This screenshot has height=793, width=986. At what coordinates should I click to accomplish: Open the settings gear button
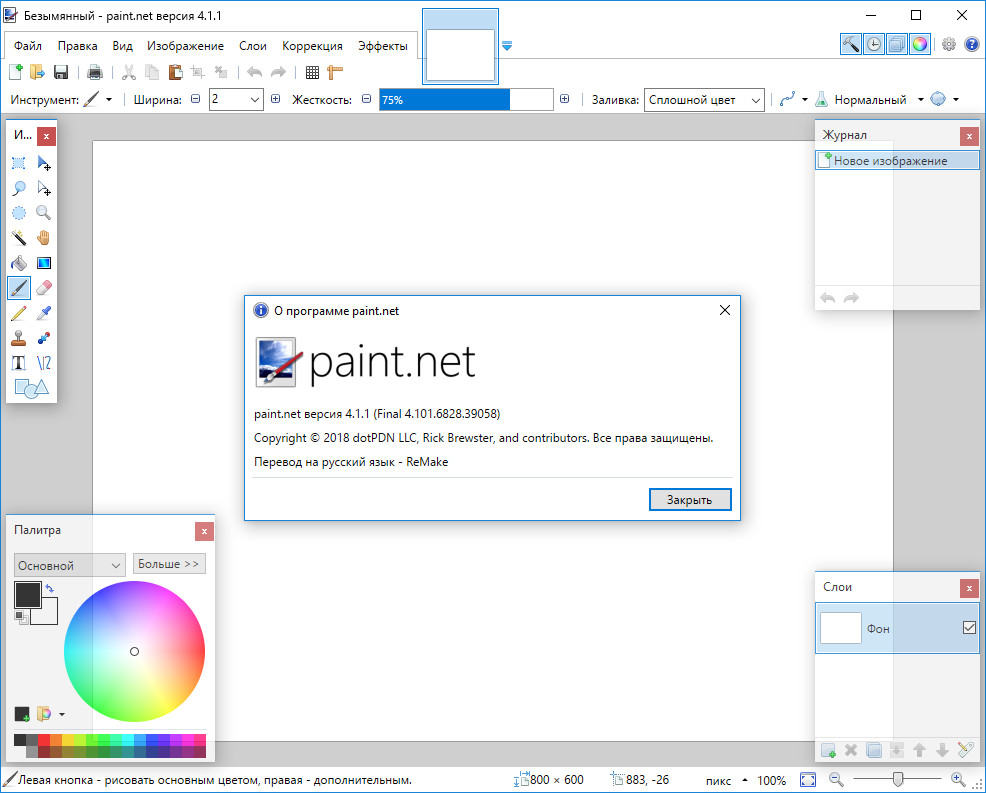(x=949, y=44)
